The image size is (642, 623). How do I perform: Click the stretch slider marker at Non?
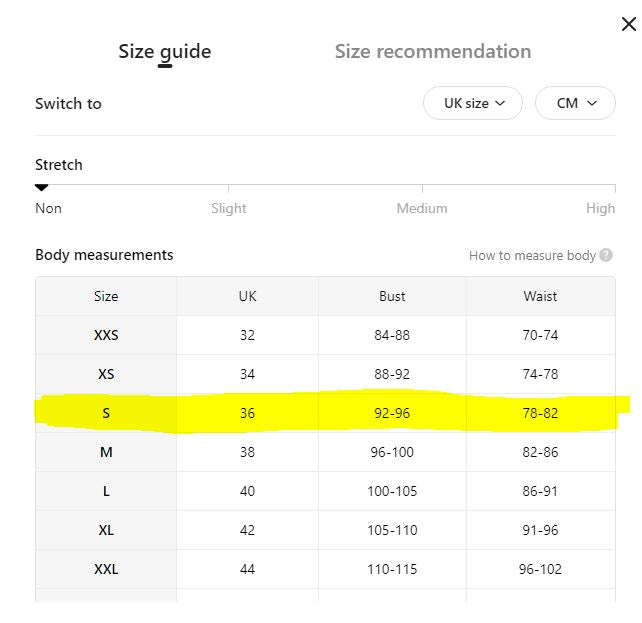tap(41, 188)
